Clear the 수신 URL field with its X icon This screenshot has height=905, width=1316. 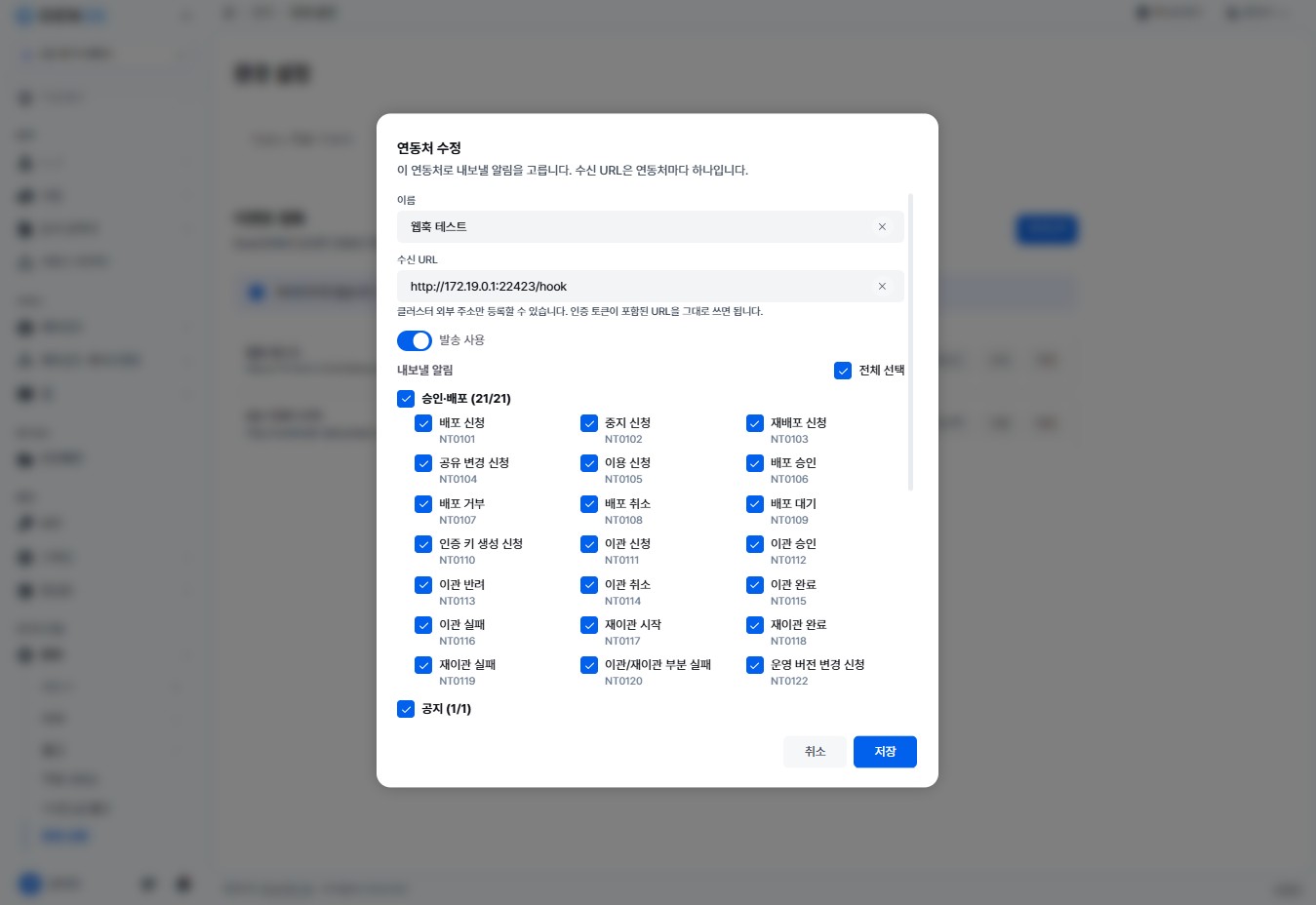[x=882, y=286]
